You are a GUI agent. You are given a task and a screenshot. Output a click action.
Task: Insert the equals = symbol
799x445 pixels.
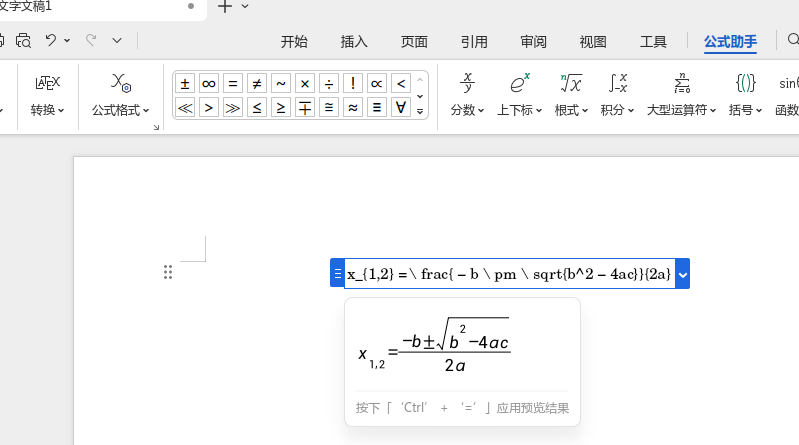pyautogui.click(x=233, y=84)
